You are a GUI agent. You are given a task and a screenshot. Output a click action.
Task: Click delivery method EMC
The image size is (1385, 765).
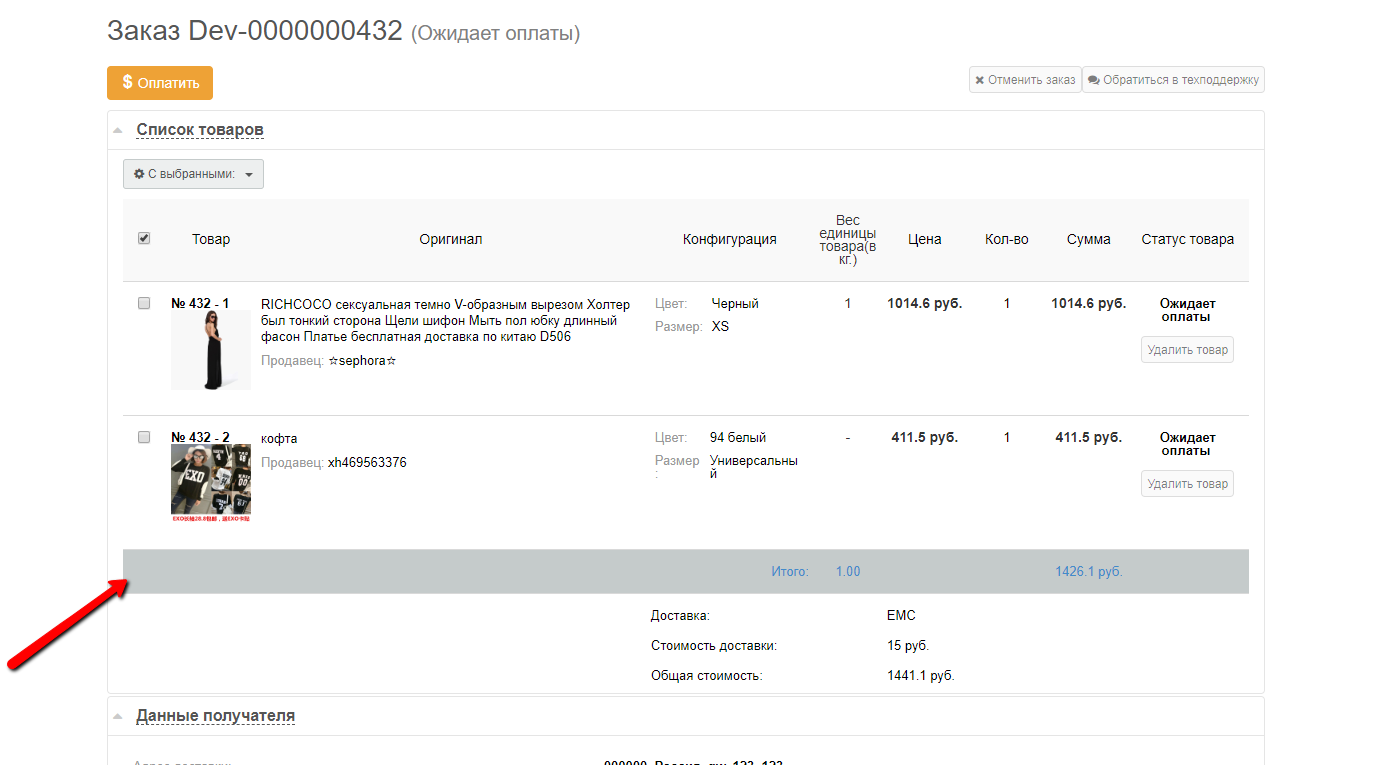[901, 615]
